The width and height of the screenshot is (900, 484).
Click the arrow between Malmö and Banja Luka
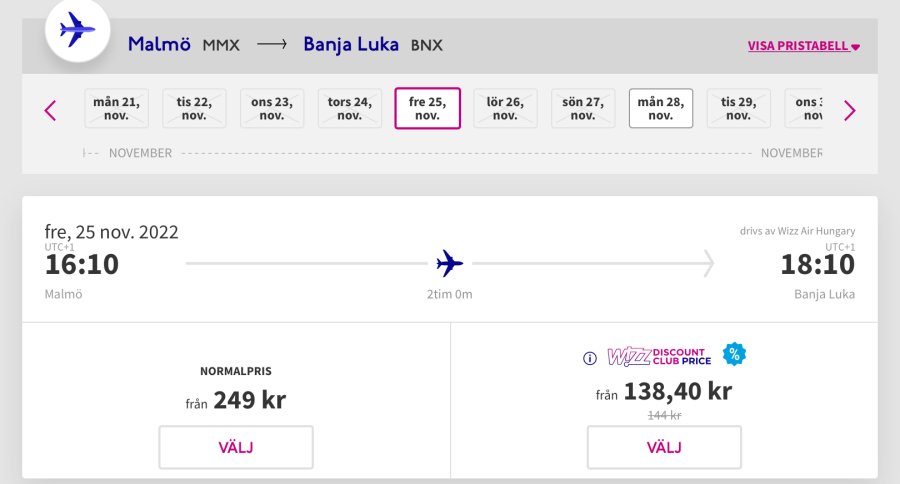point(271,45)
